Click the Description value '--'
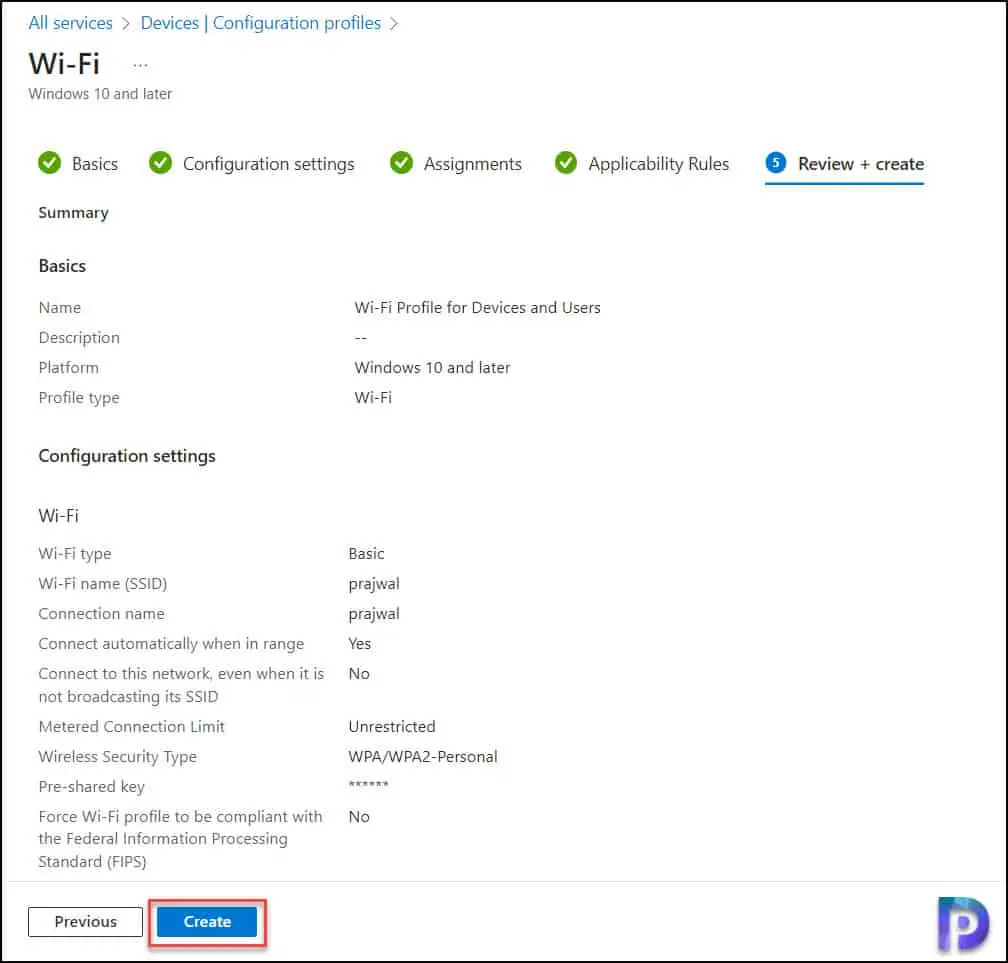This screenshot has width=1008, height=963. pyautogui.click(x=361, y=338)
